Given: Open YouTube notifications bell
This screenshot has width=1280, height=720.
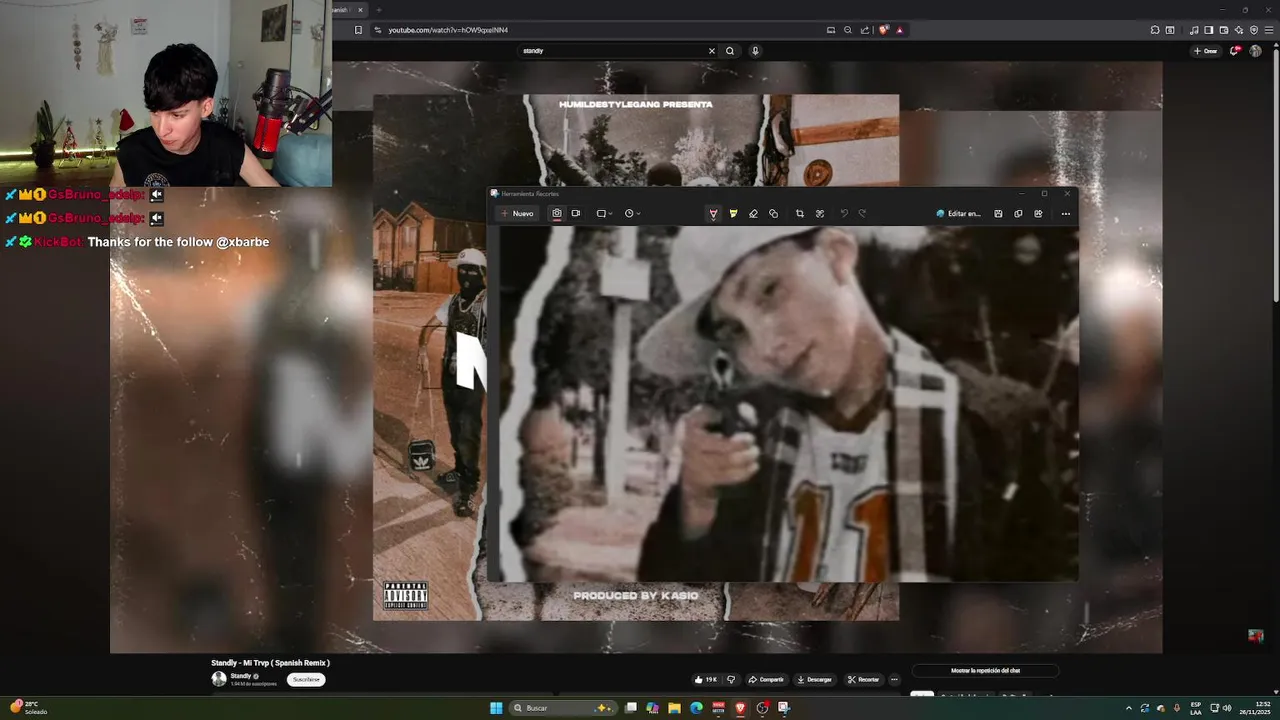Looking at the screenshot, I should tap(1235, 50).
